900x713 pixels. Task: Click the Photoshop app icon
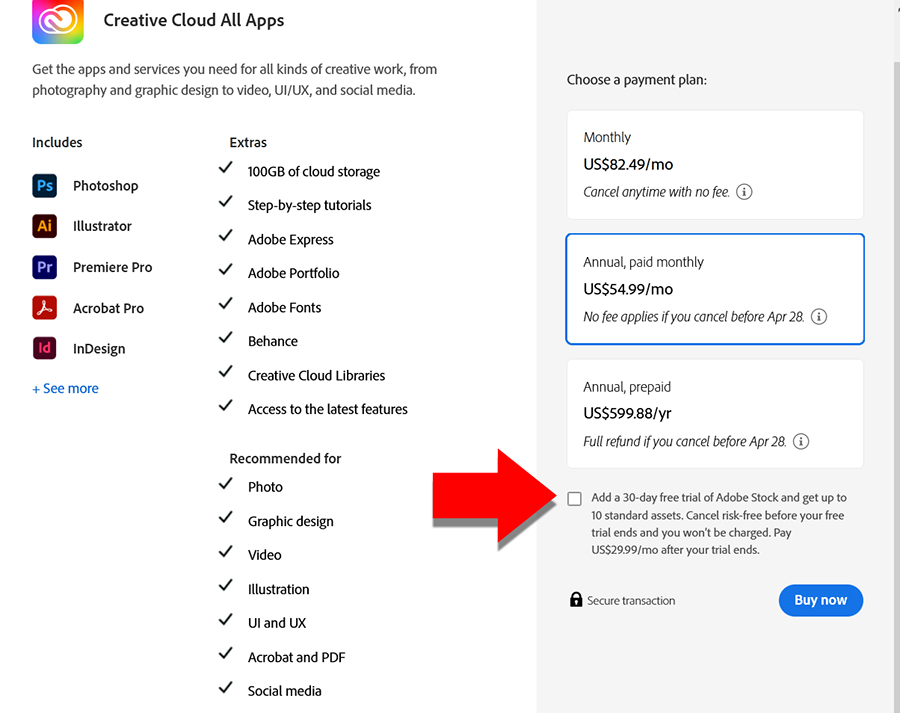tap(44, 186)
